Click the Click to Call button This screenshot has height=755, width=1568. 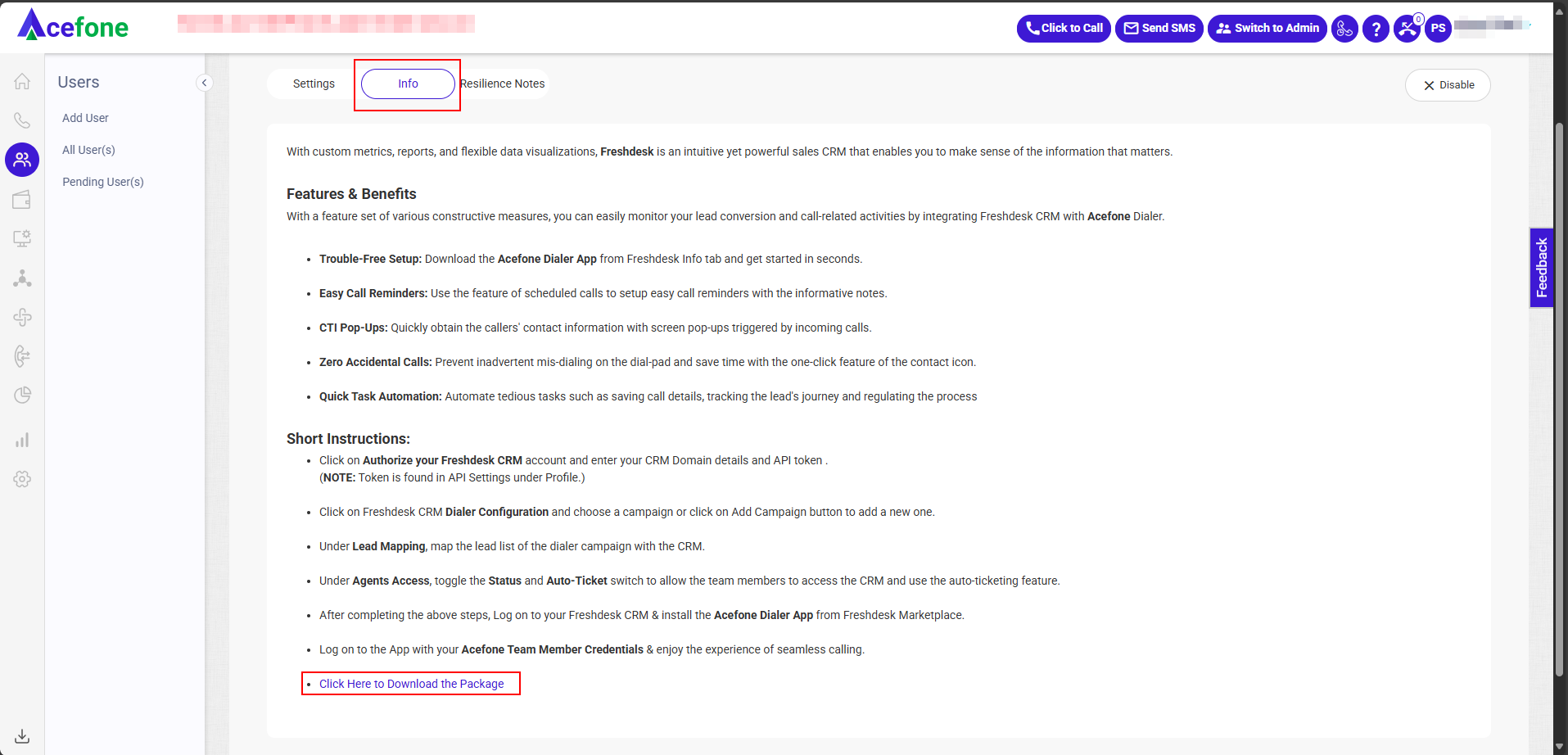[1064, 29]
